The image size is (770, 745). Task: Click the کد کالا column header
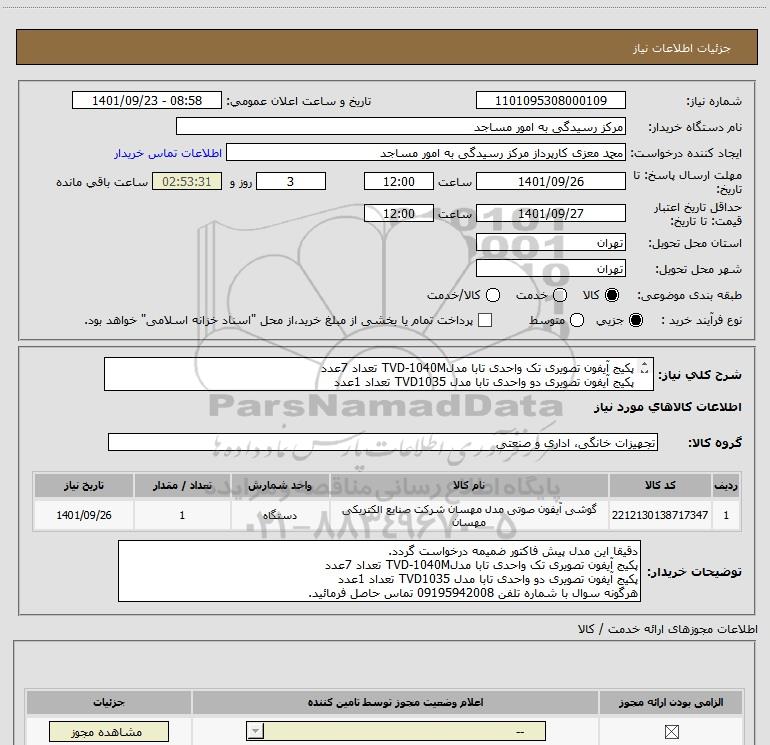point(660,486)
